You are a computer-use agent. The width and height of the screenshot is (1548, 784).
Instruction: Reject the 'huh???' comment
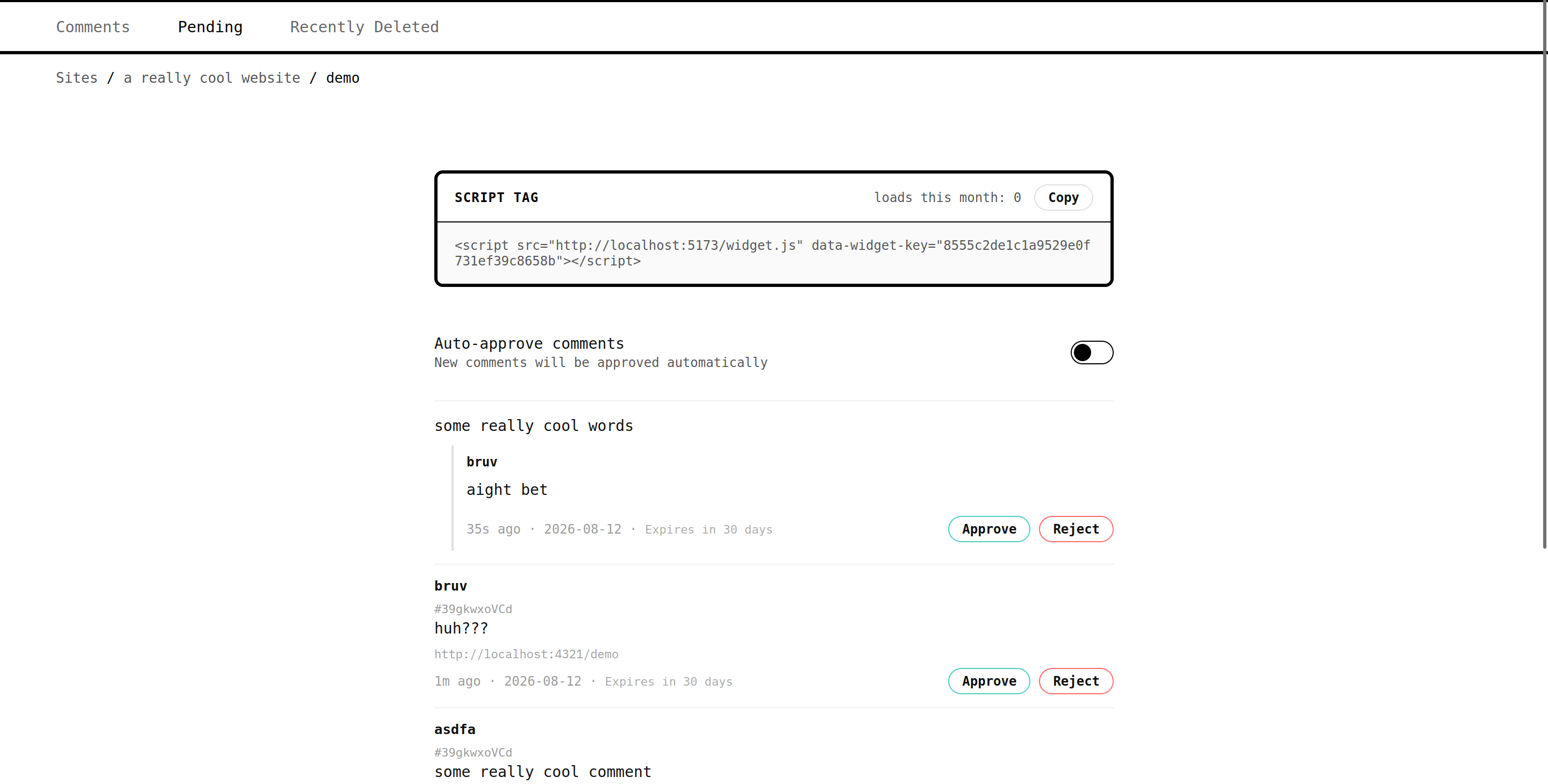[1076, 681]
